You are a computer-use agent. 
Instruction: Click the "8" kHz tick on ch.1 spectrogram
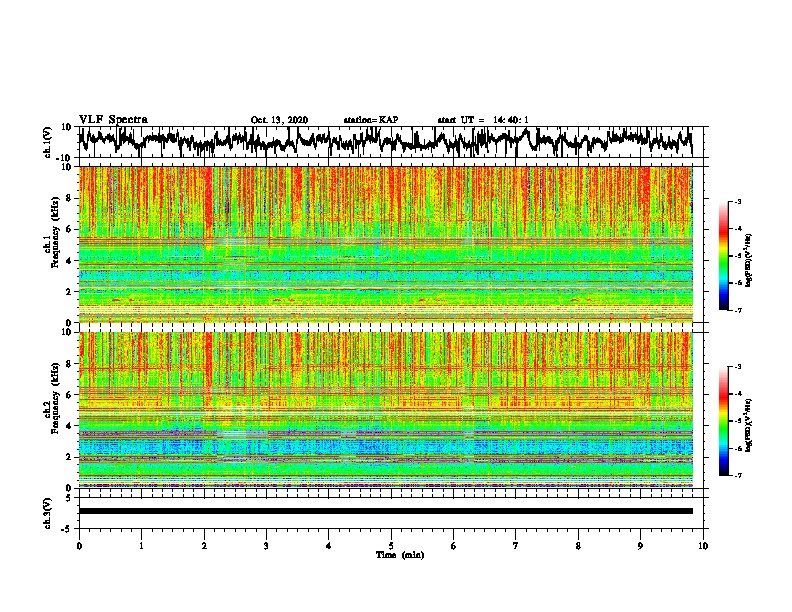70,198
